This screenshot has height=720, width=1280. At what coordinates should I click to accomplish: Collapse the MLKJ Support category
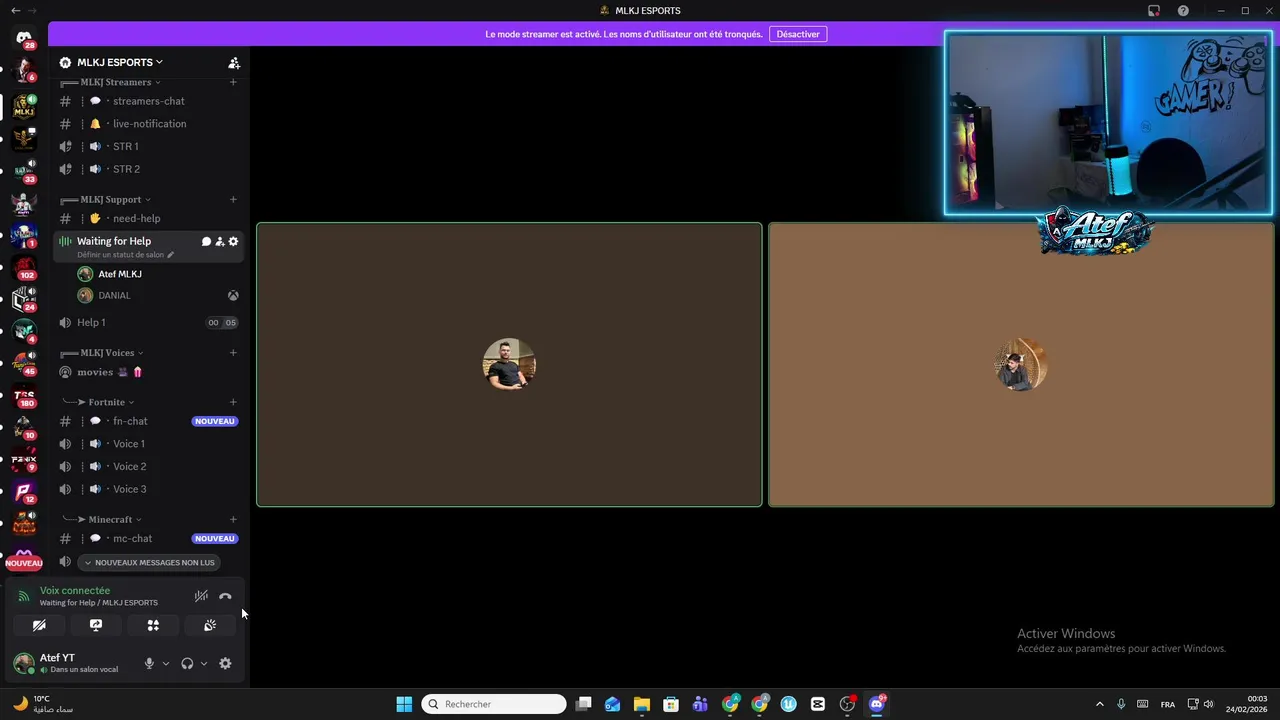pos(111,199)
